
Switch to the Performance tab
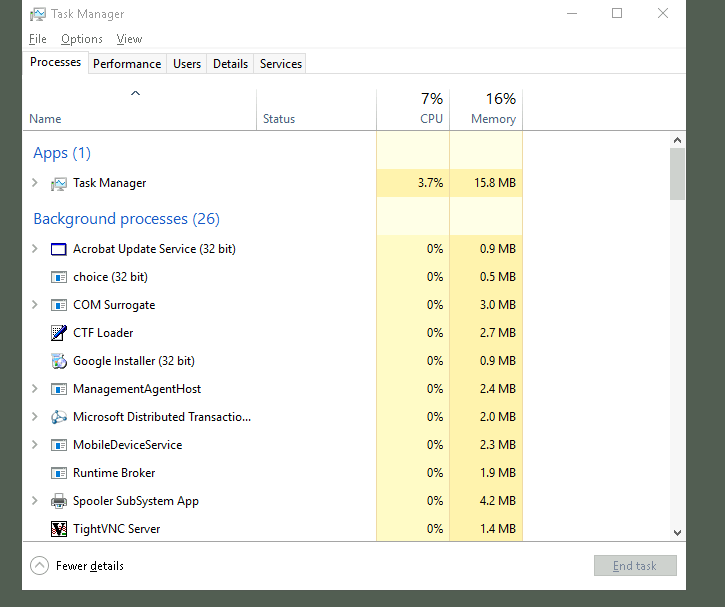pyautogui.click(x=127, y=64)
